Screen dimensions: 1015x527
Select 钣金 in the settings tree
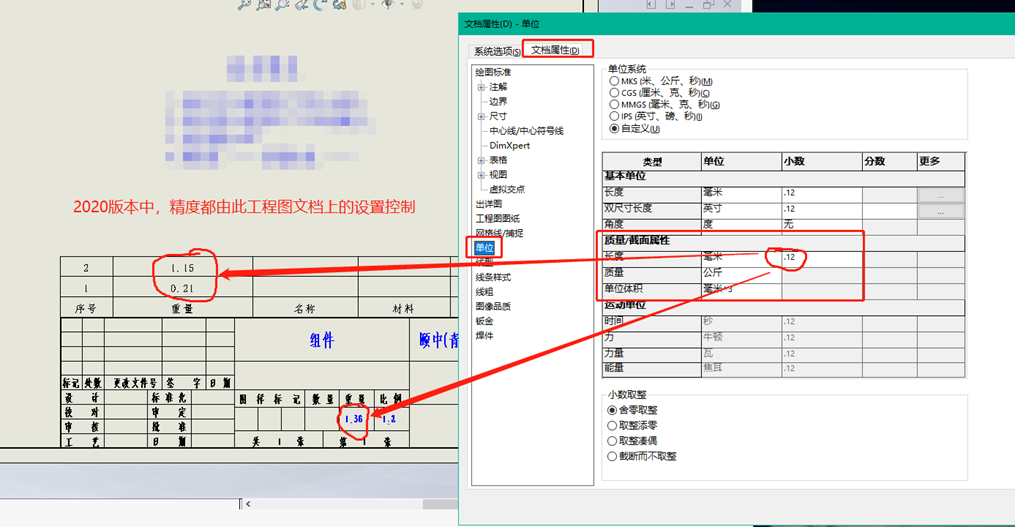pyautogui.click(x=484, y=321)
